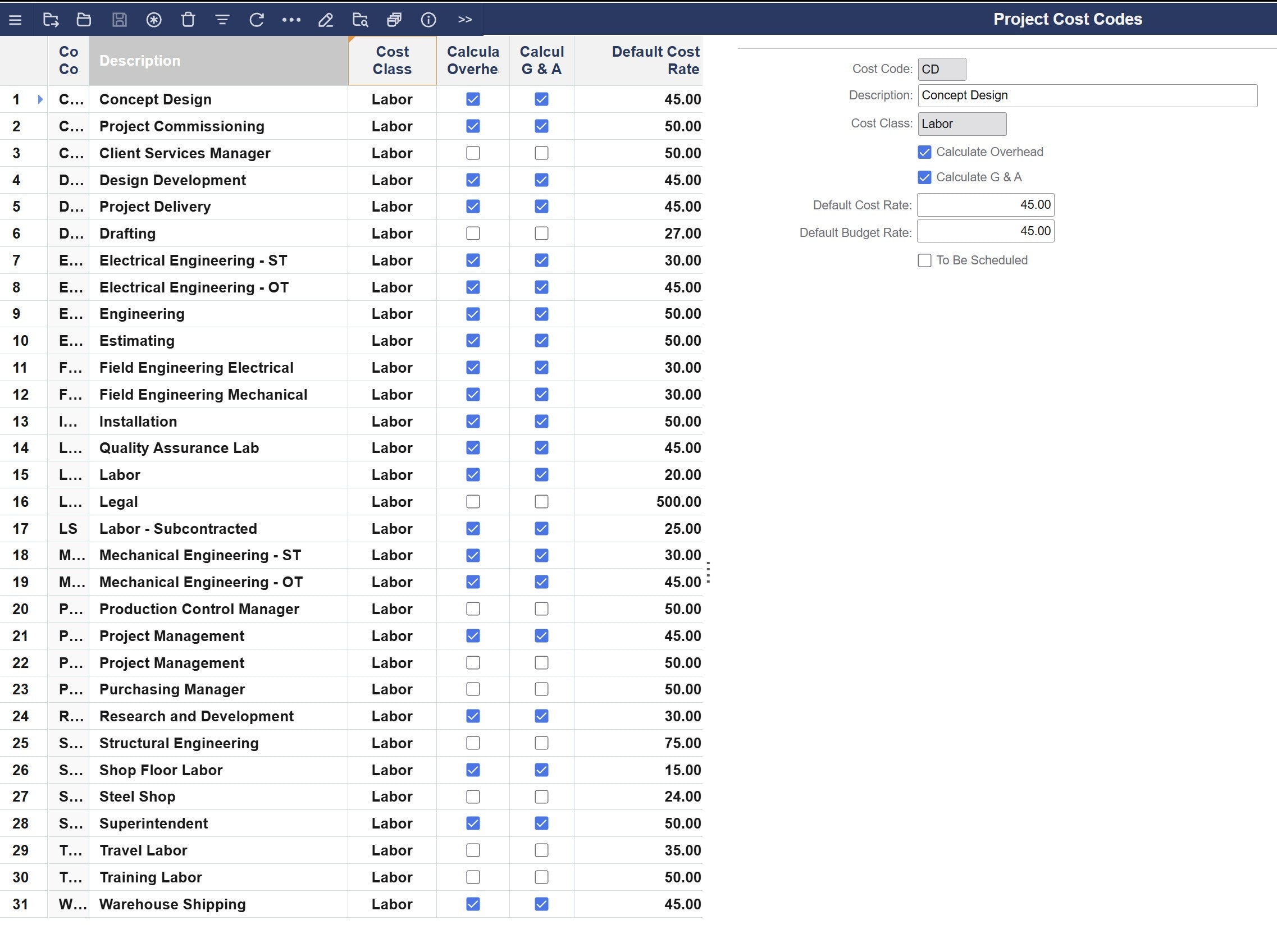
Task: Click the trash delete record icon
Action: click(x=188, y=20)
